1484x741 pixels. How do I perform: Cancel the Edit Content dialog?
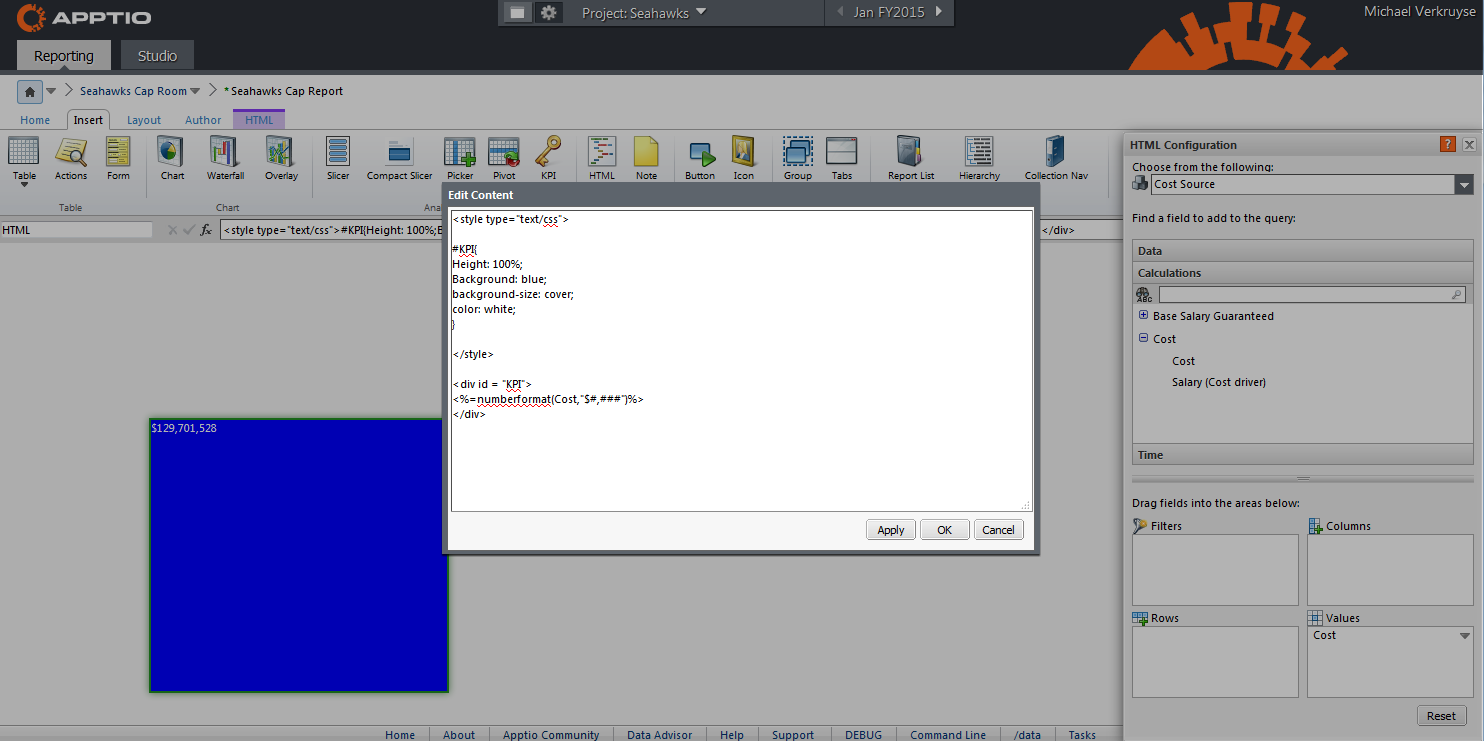[998, 530]
